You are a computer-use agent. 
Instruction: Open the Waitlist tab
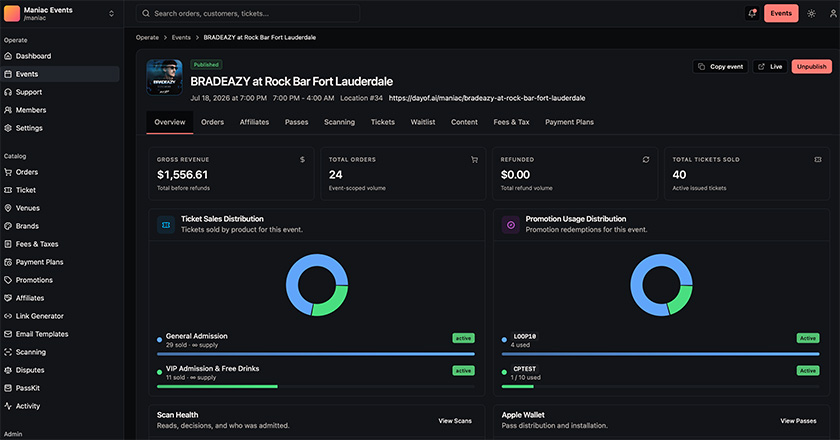tap(423, 122)
